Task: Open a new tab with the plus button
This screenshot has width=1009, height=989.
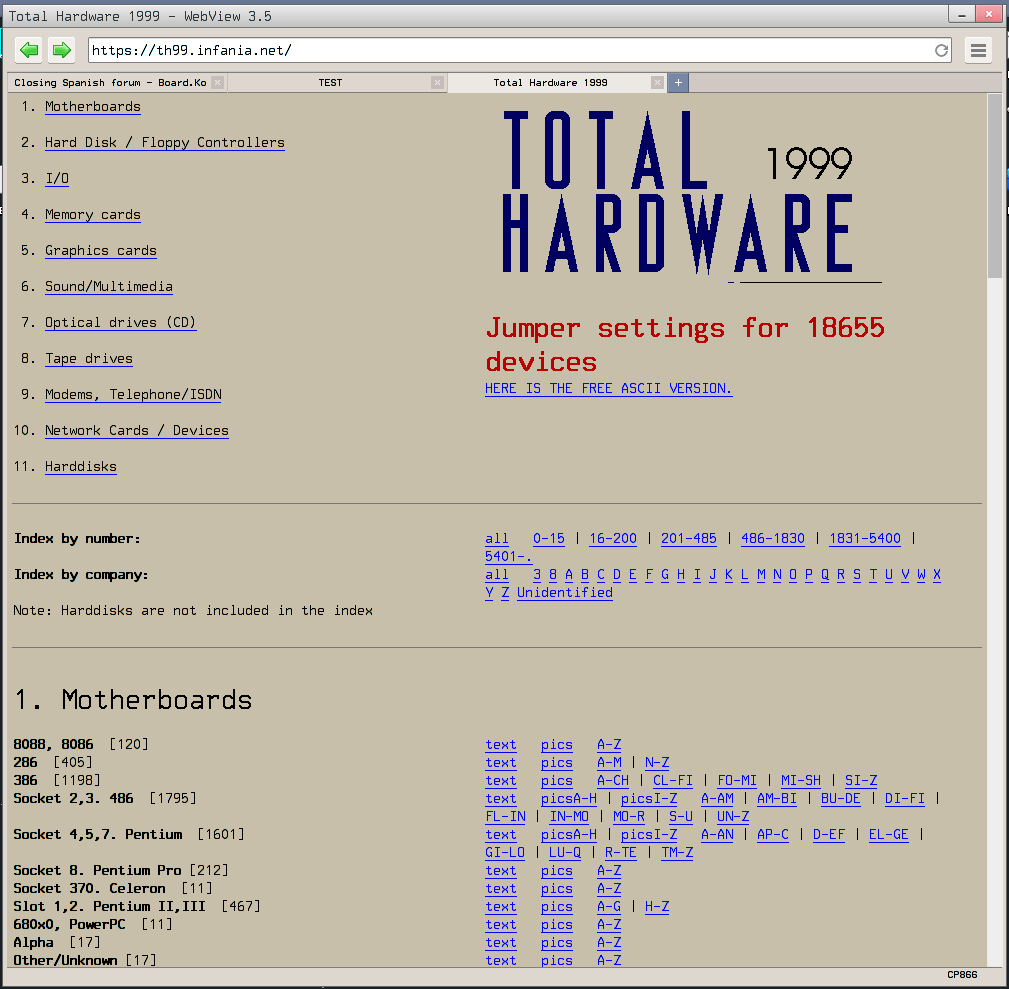Action: pos(678,83)
